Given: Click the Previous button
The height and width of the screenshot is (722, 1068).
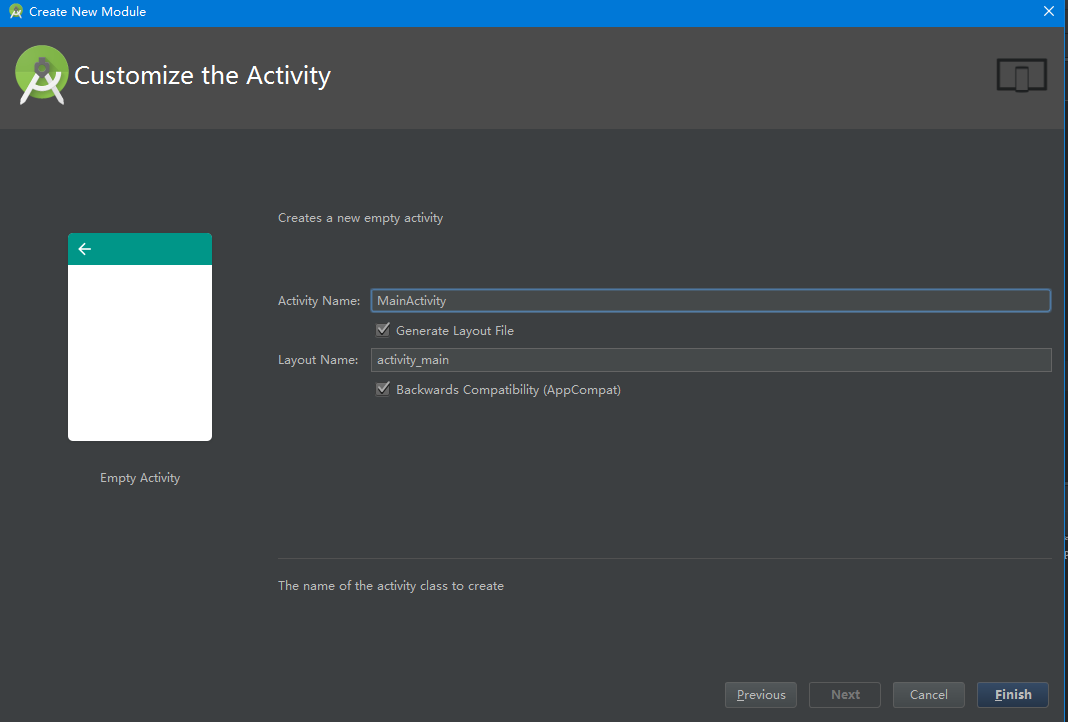Looking at the screenshot, I should [x=760, y=694].
